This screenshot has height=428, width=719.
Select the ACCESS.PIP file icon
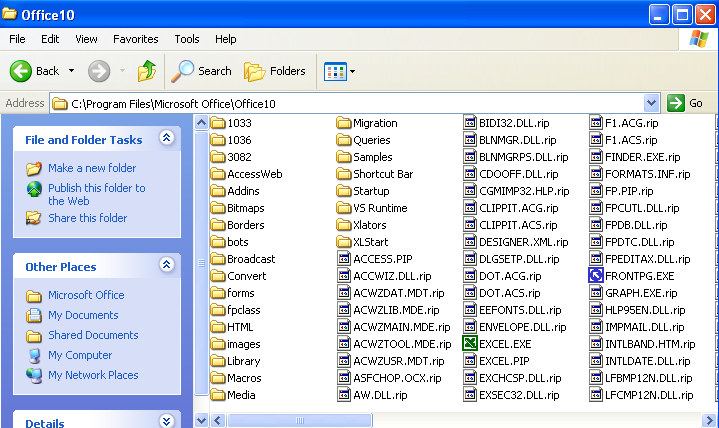(x=344, y=259)
